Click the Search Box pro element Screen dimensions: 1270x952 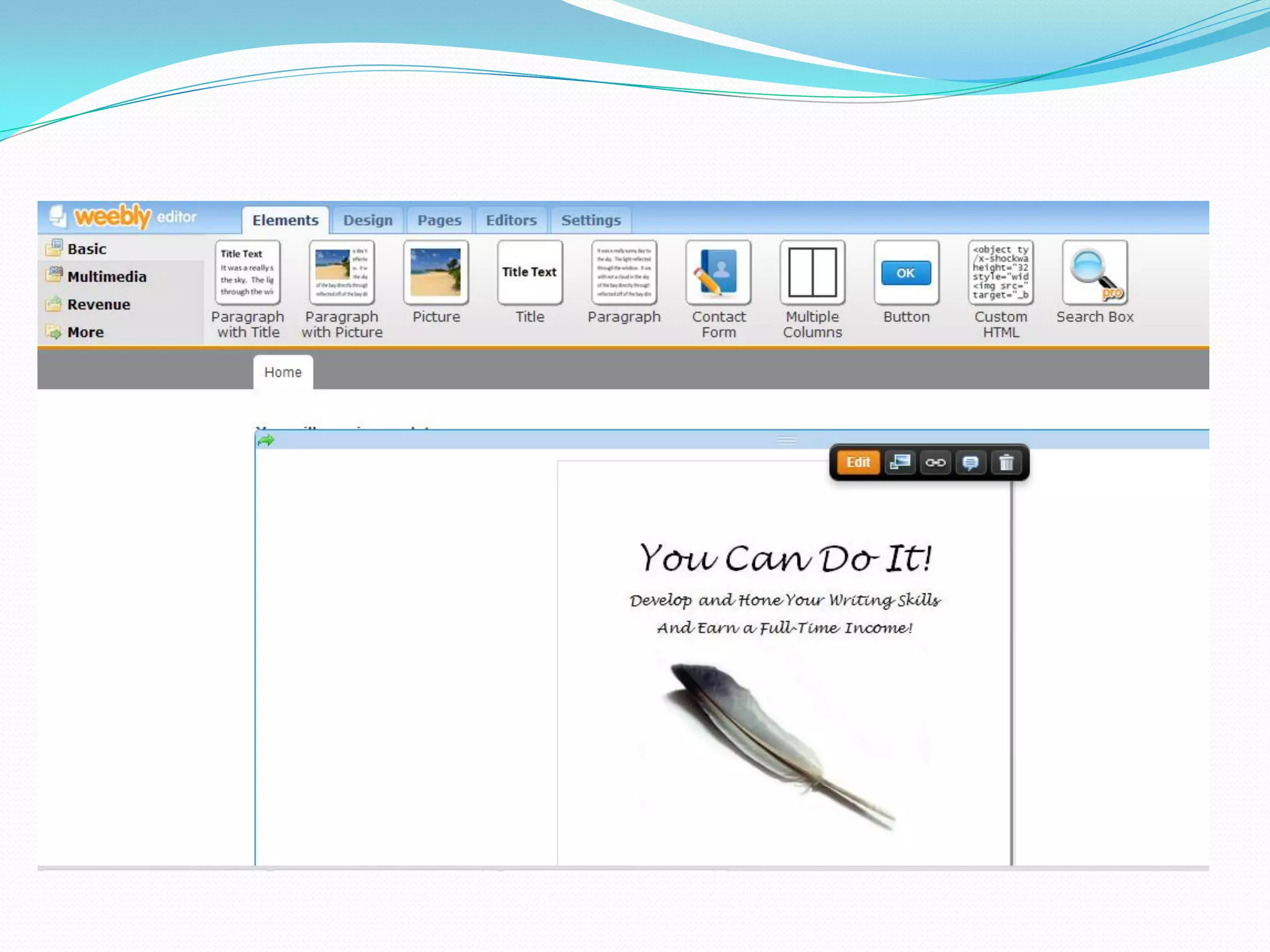(1095, 273)
